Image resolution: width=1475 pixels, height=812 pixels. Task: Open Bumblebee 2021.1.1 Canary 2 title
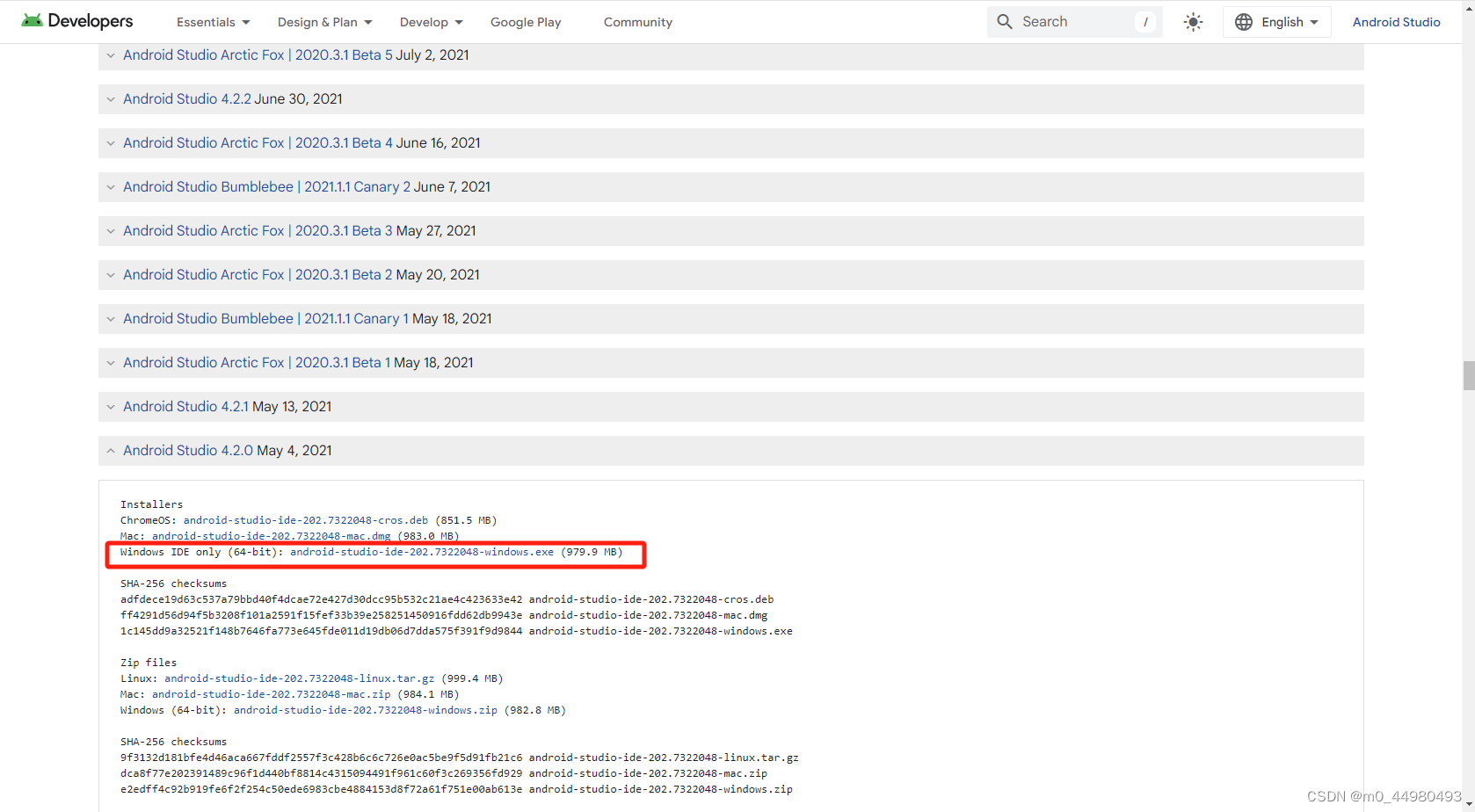266,186
